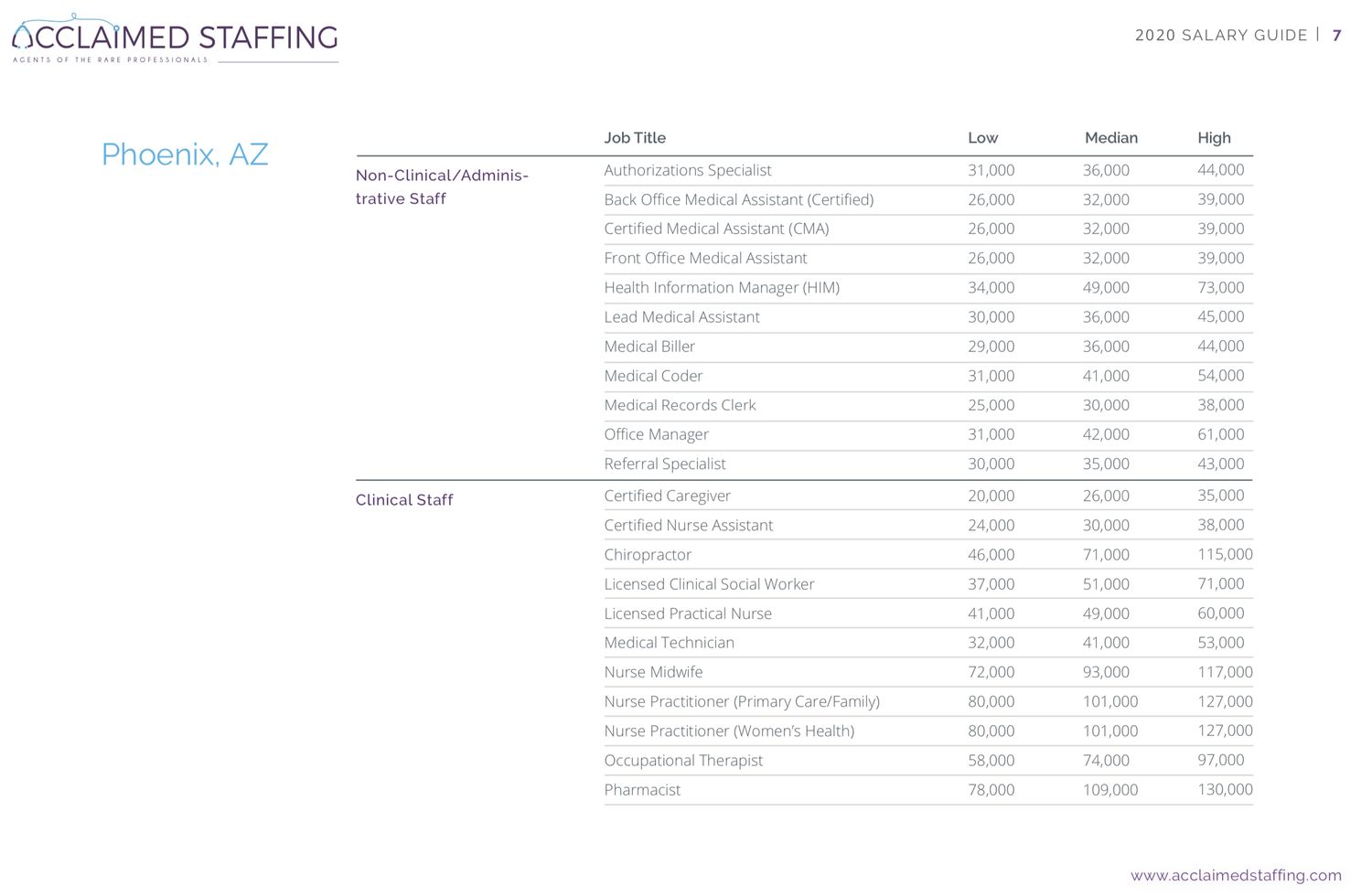Select Medical Biller low value 29,000
The width and height of the screenshot is (1372, 896).
[991, 347]
